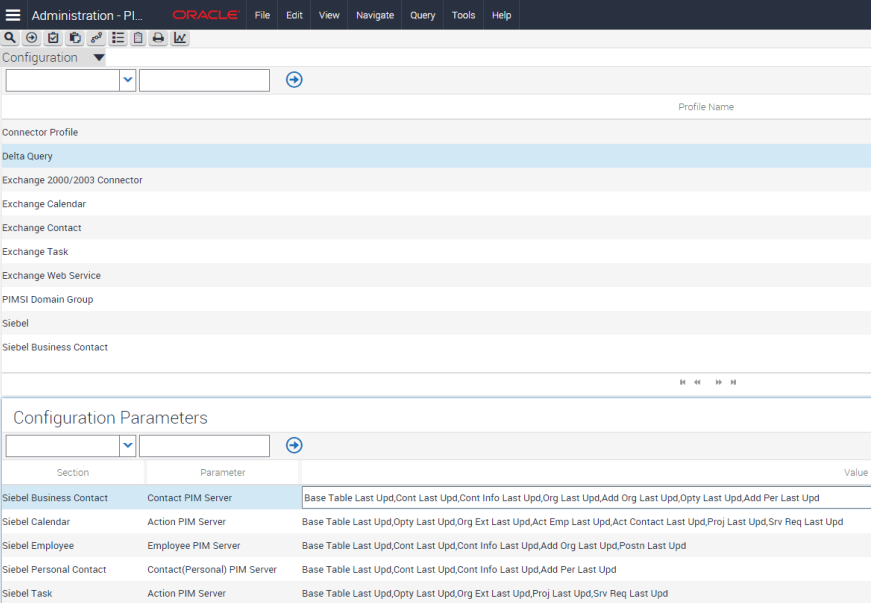Click the circled arrow toolbar icon

pos(32,38)
